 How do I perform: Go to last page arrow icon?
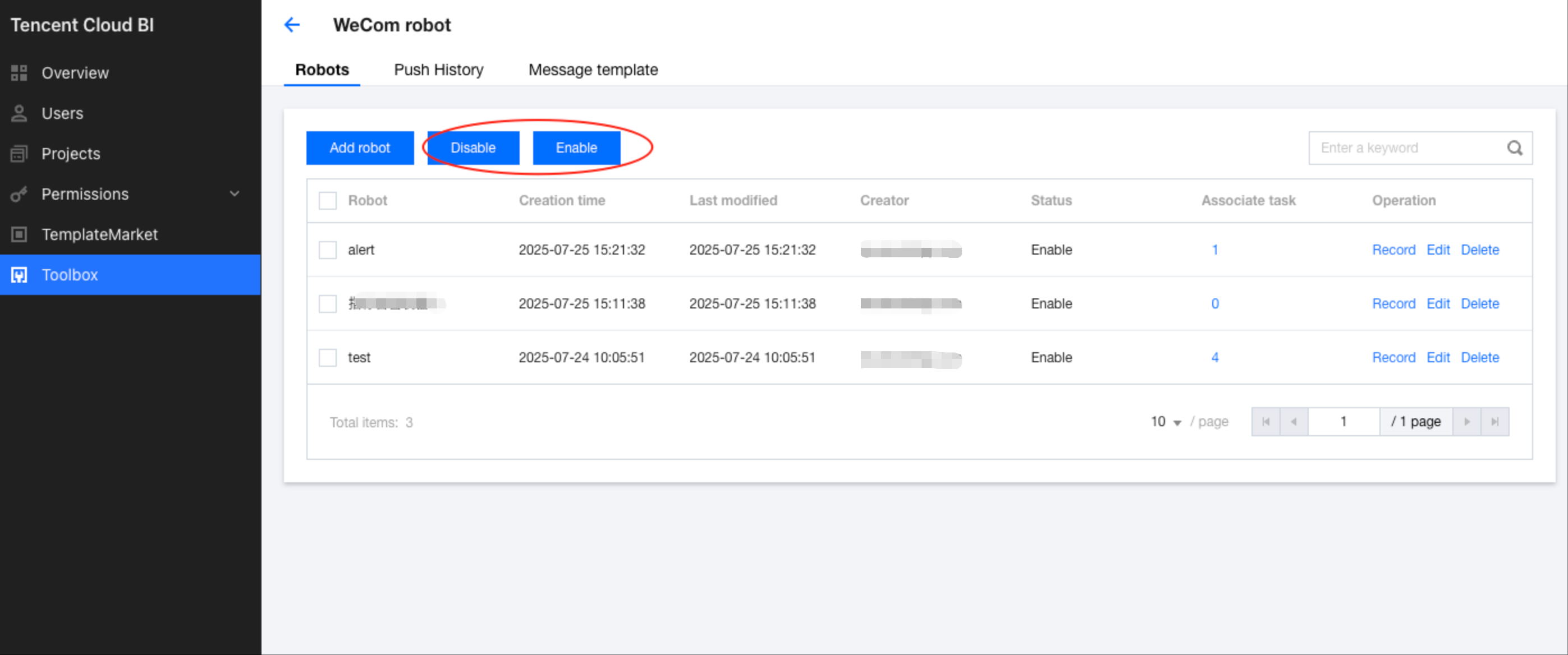pos(1494,422)
